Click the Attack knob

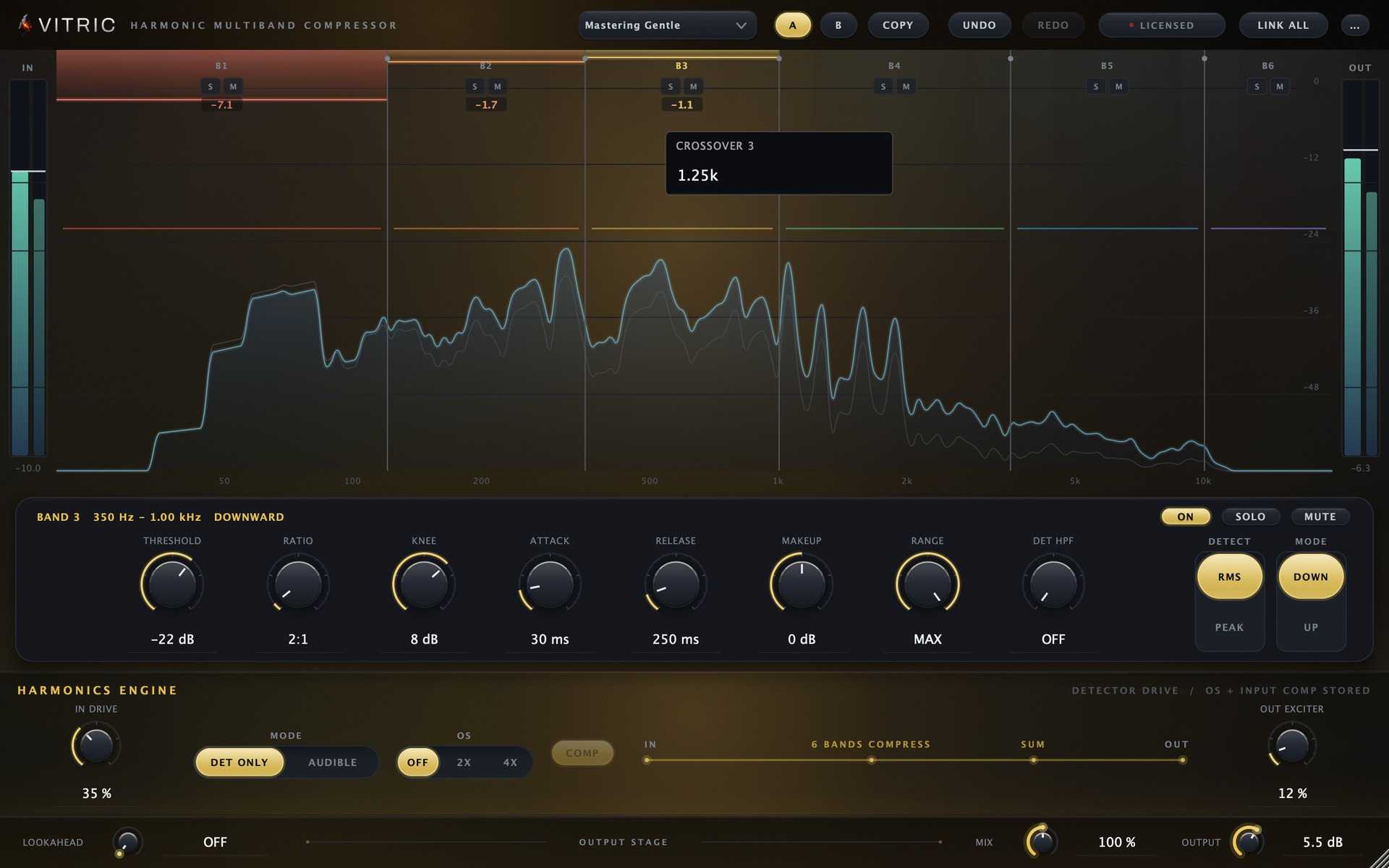[x=550, y=583]
